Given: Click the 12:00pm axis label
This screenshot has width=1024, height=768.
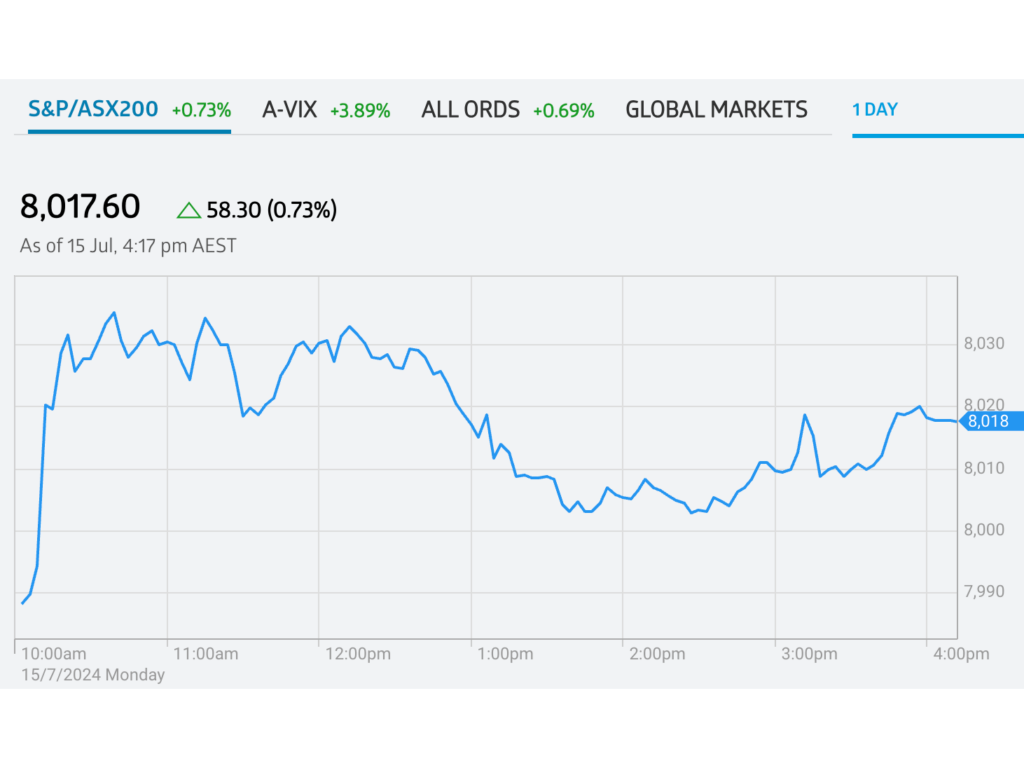Looking at the screenshot, I should pyautogui.click(x=358, y=654).
